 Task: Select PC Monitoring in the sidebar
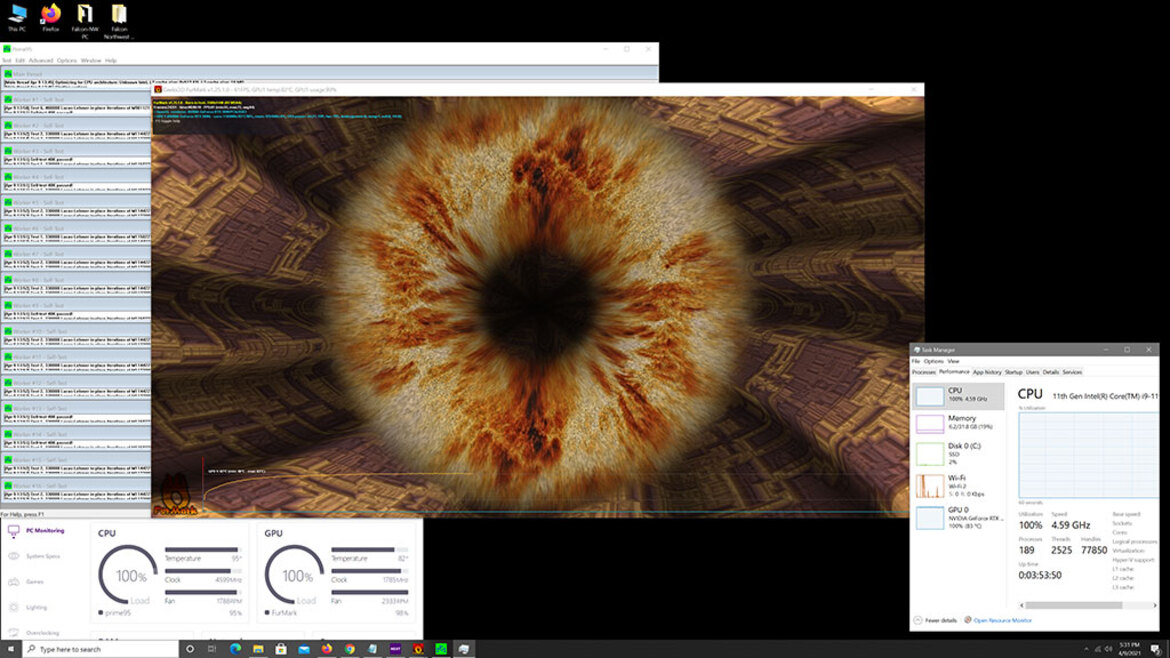click(37, 530)
